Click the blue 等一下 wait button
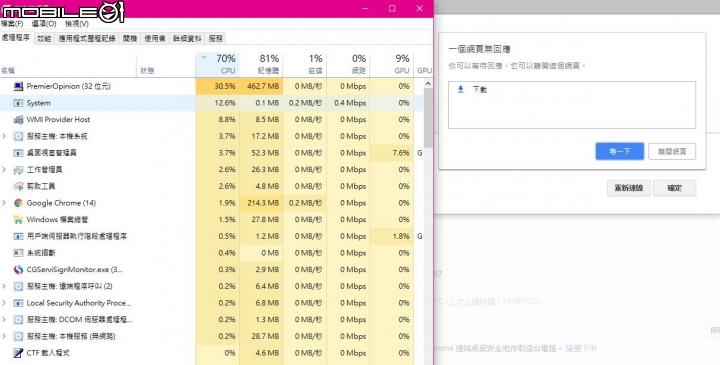 point(620,151)
